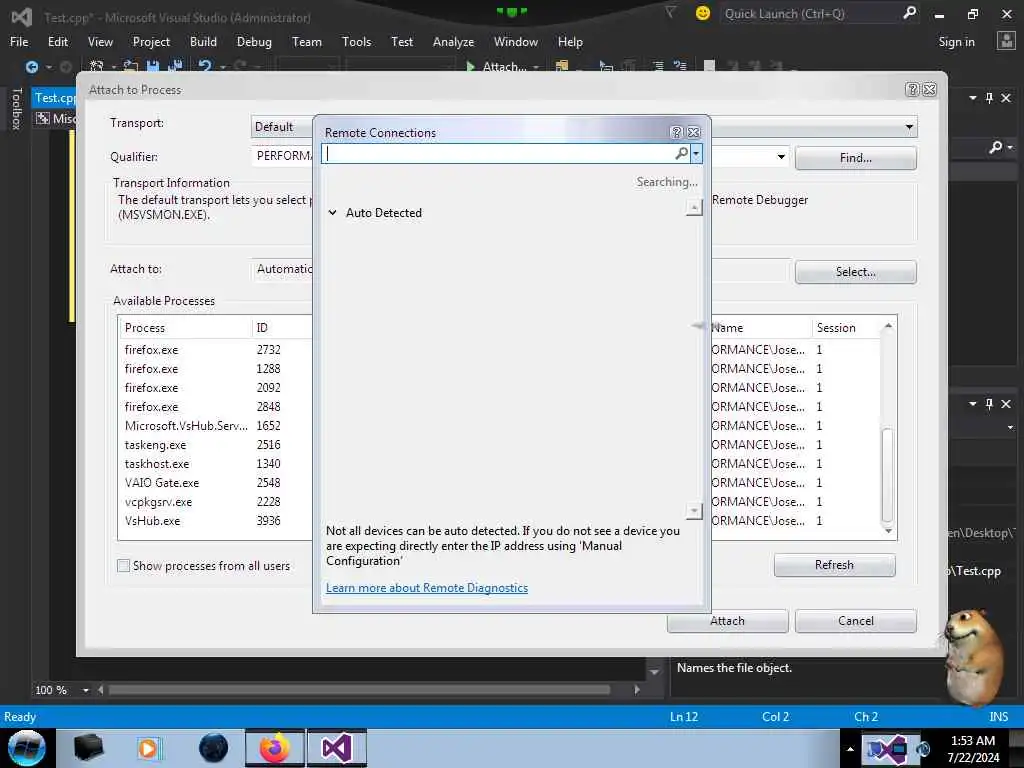Open the Attach button dropdown arrow
The width and height of the screenshot is (1024, 768).
(536, 67)
